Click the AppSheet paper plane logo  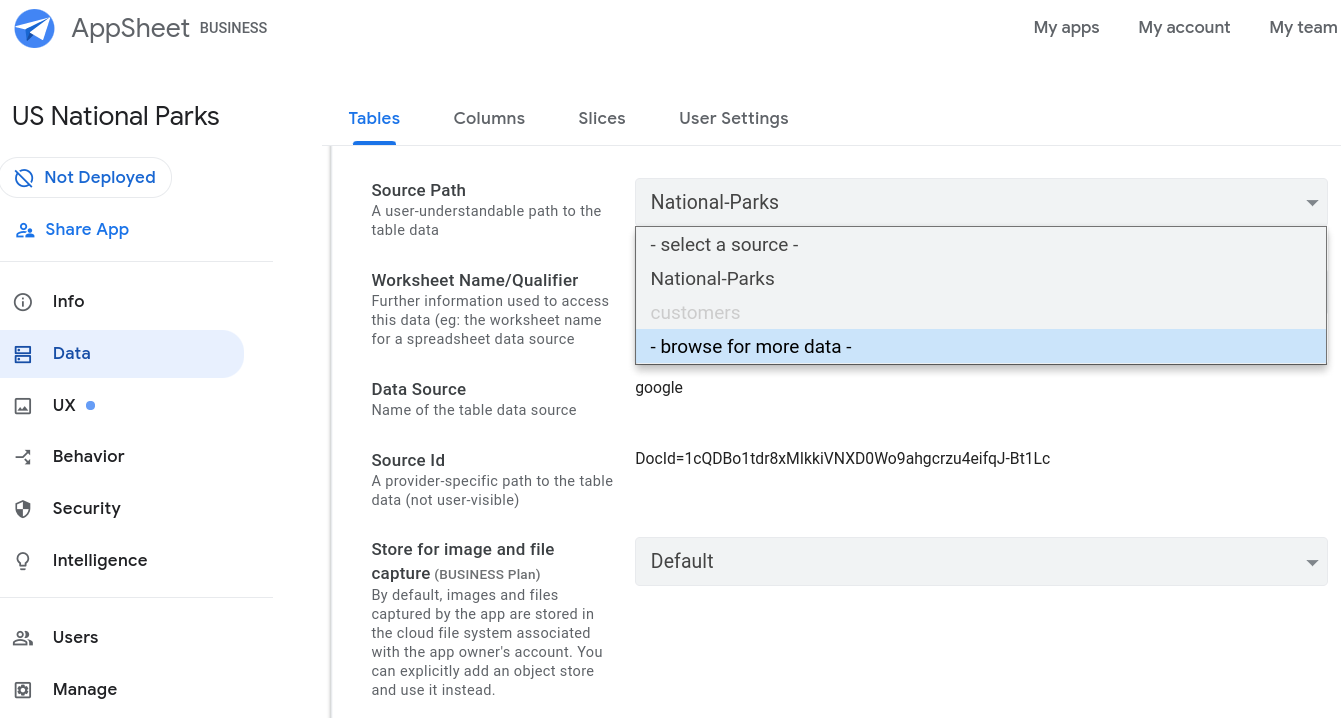pos(33,28)
